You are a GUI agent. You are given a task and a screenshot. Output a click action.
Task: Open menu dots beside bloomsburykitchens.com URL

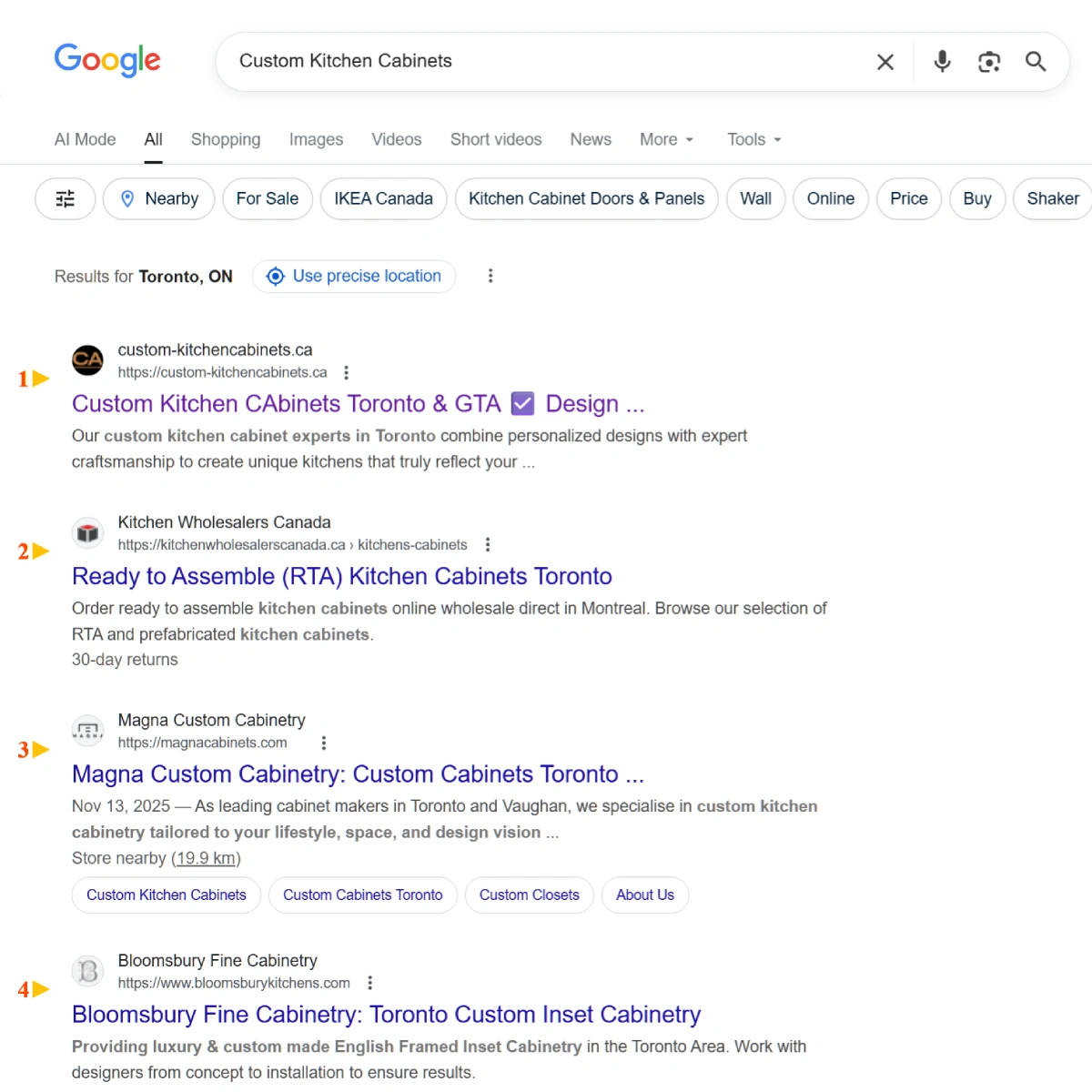pyautogui.click(x=369, y=983)
